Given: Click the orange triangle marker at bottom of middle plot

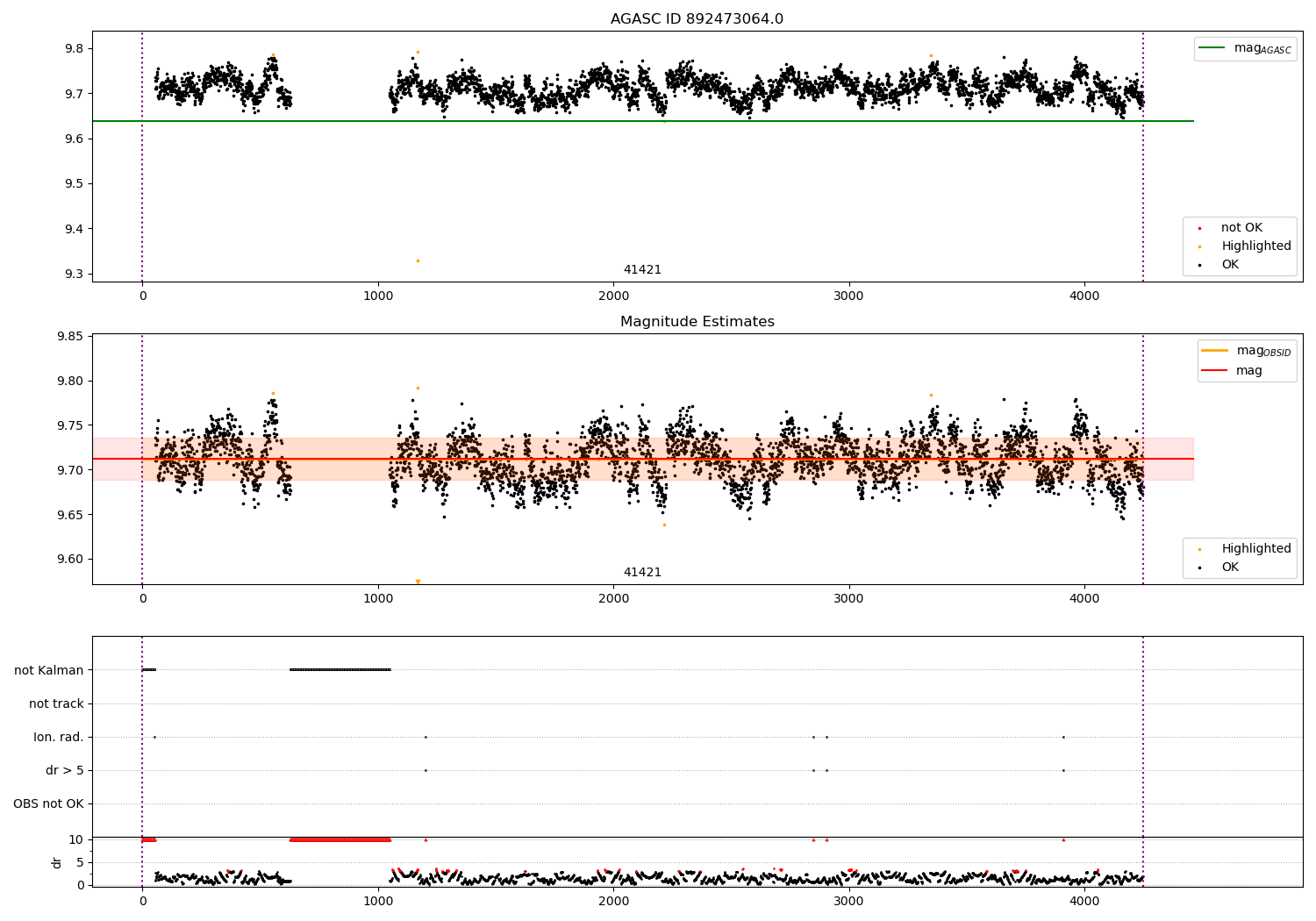Looking at the screenshot, I should point(418,582).
